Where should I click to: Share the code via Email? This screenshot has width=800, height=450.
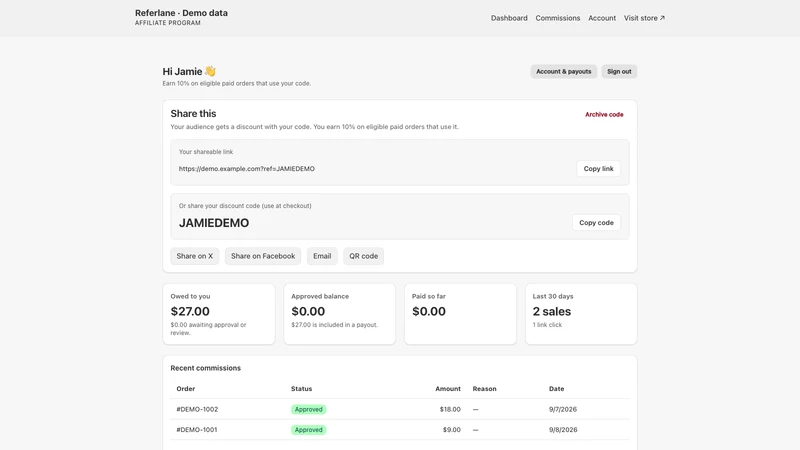pos(322,256)
